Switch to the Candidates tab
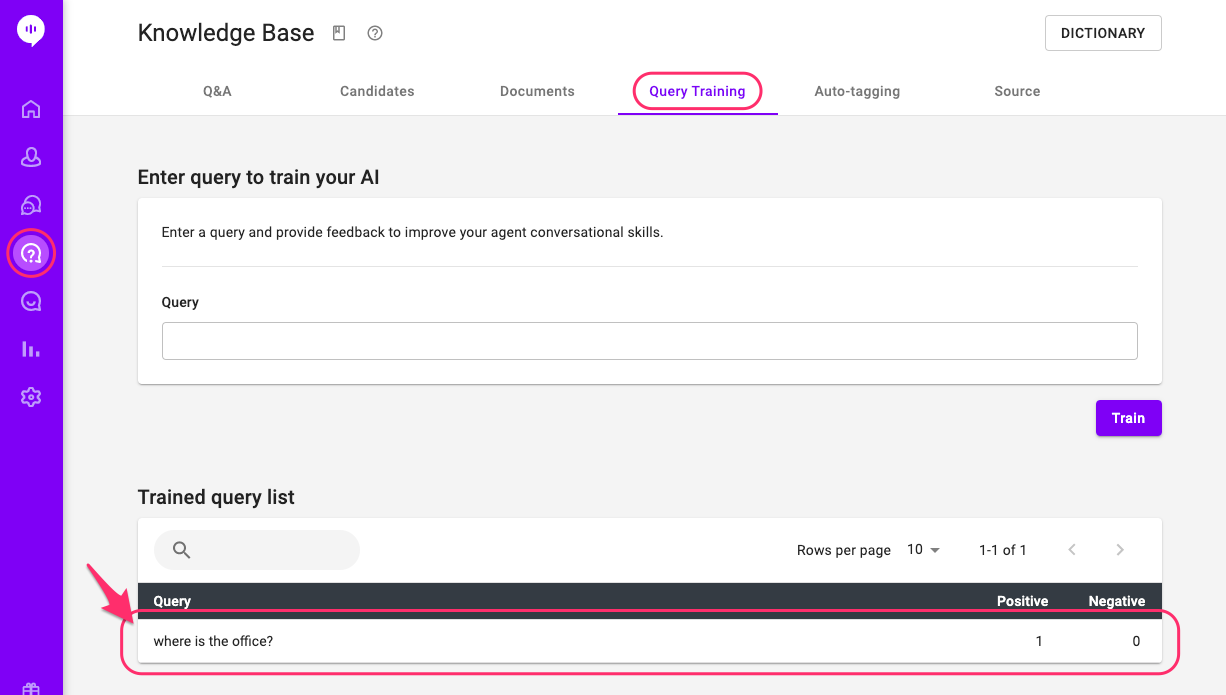 (x=377, y=91)
